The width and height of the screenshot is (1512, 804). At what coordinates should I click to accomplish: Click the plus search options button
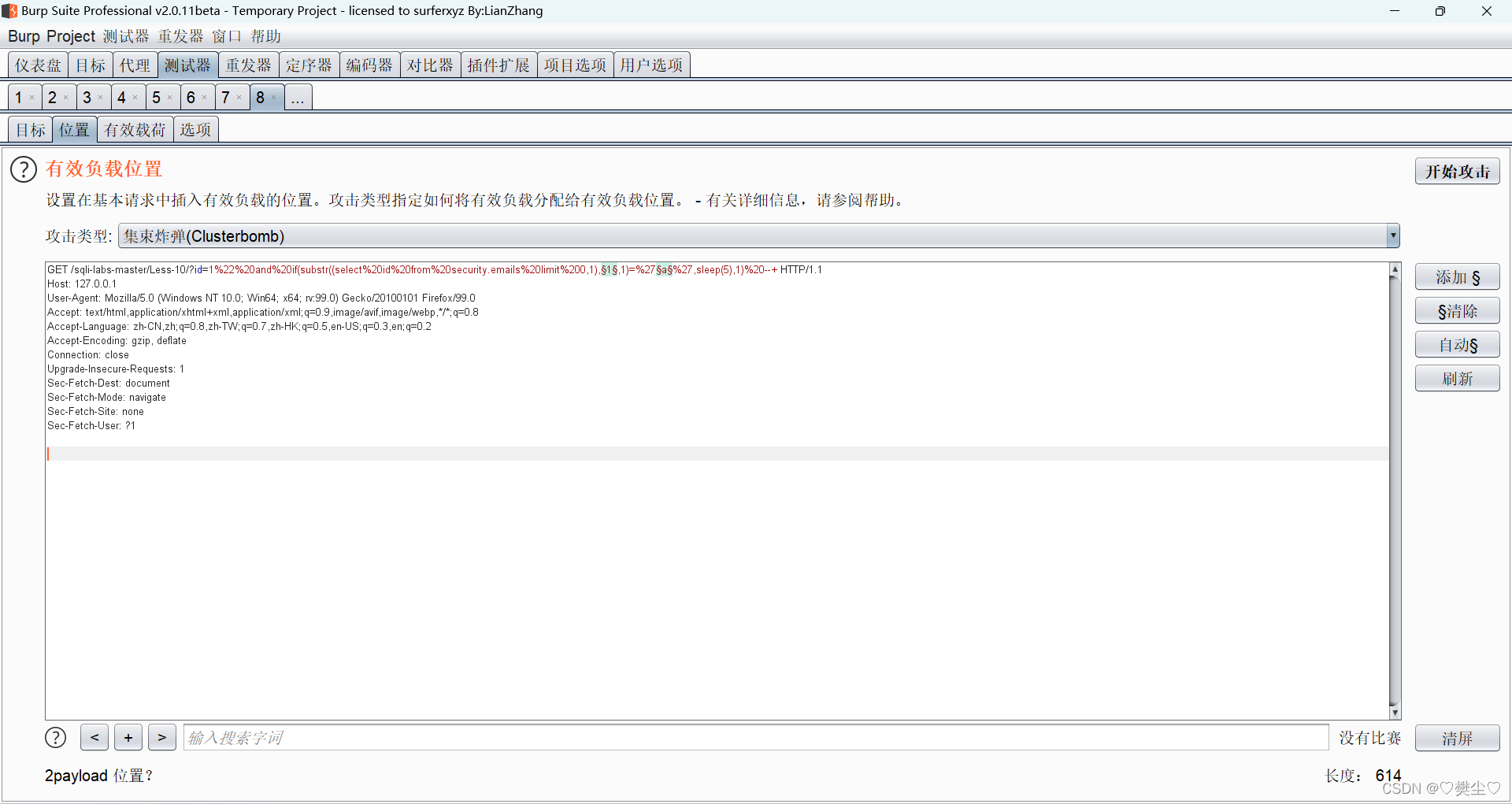(128, 738)
